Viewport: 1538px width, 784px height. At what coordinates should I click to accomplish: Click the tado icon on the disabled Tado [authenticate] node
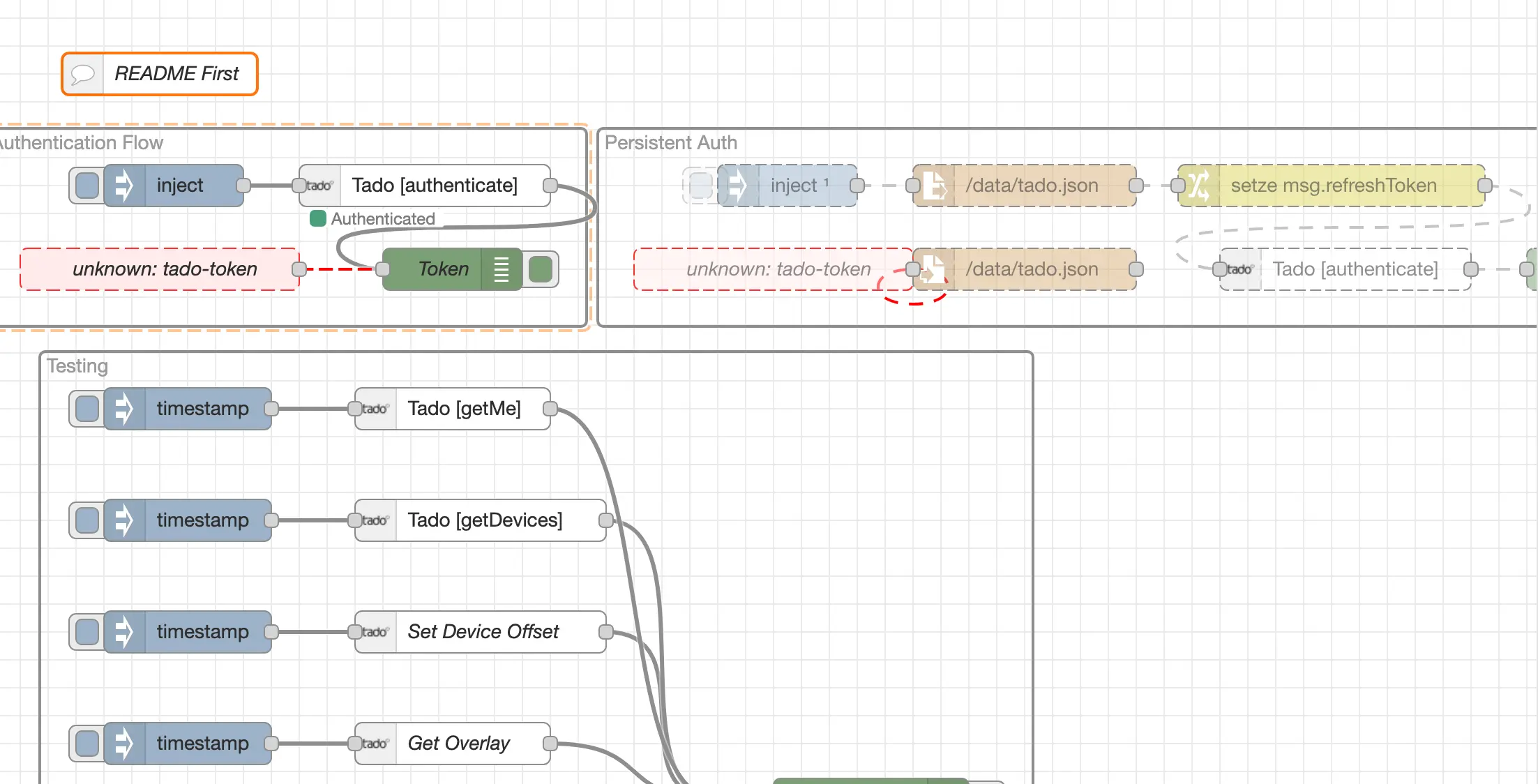point(1240,269)
